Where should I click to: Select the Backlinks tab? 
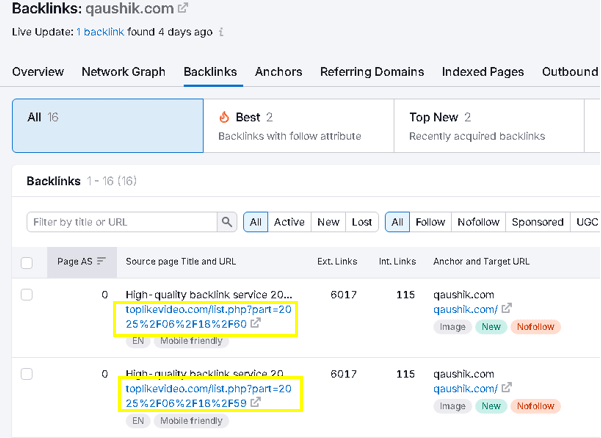(x=210, y=72)
